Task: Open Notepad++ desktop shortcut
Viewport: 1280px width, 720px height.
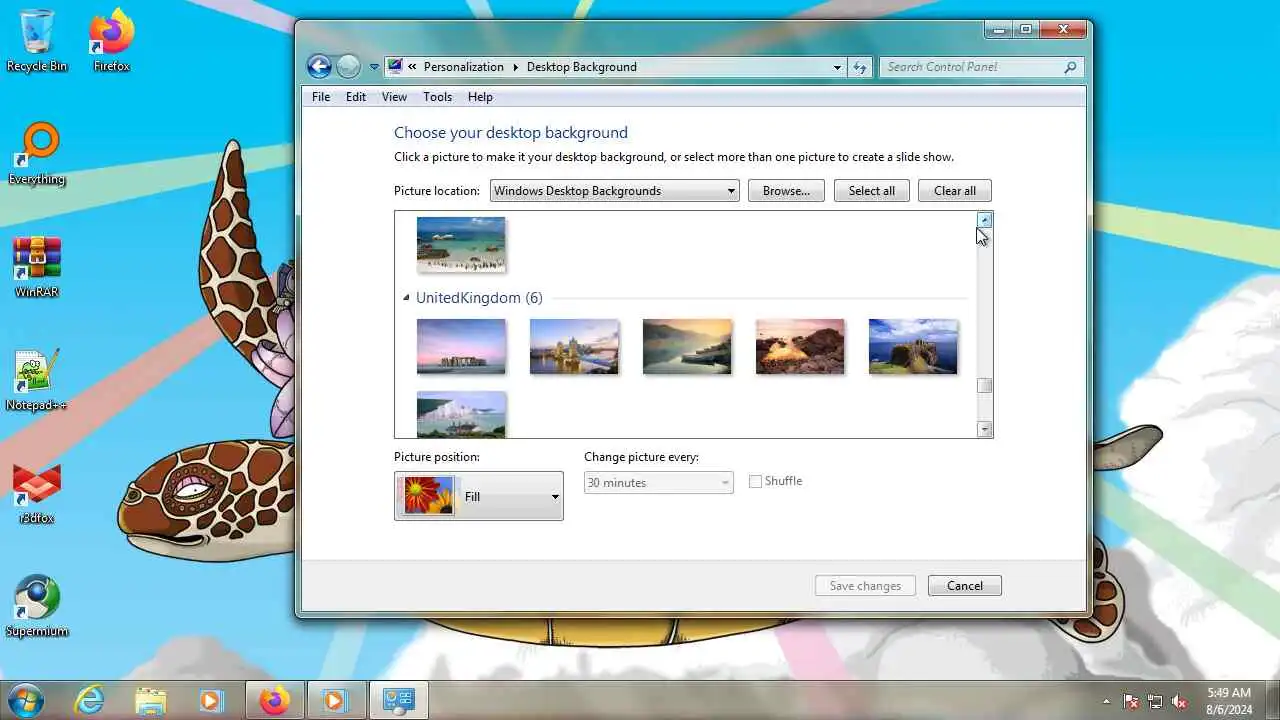Action: click(37, 379)
